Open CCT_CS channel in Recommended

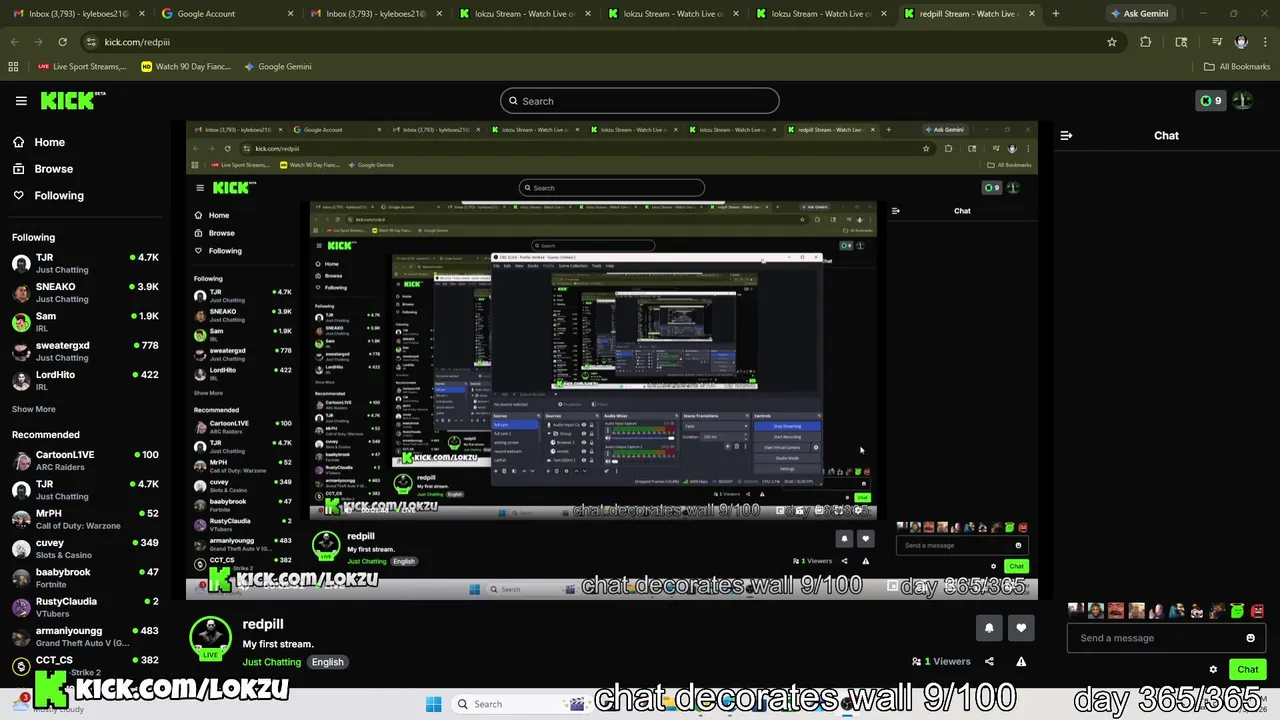coord(85,664)
